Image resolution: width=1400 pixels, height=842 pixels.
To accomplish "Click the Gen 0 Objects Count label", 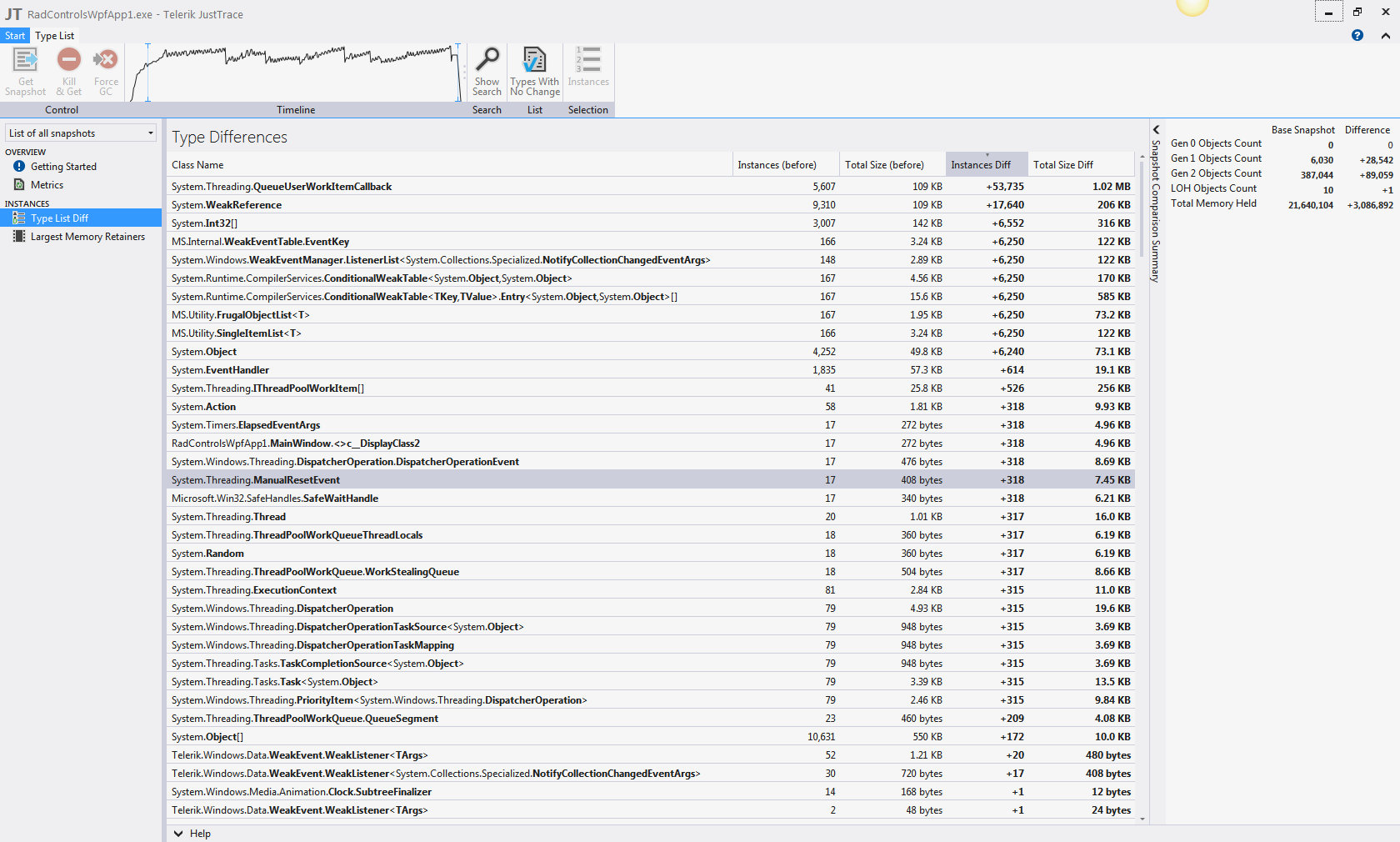I will [x=1216, y=143].
